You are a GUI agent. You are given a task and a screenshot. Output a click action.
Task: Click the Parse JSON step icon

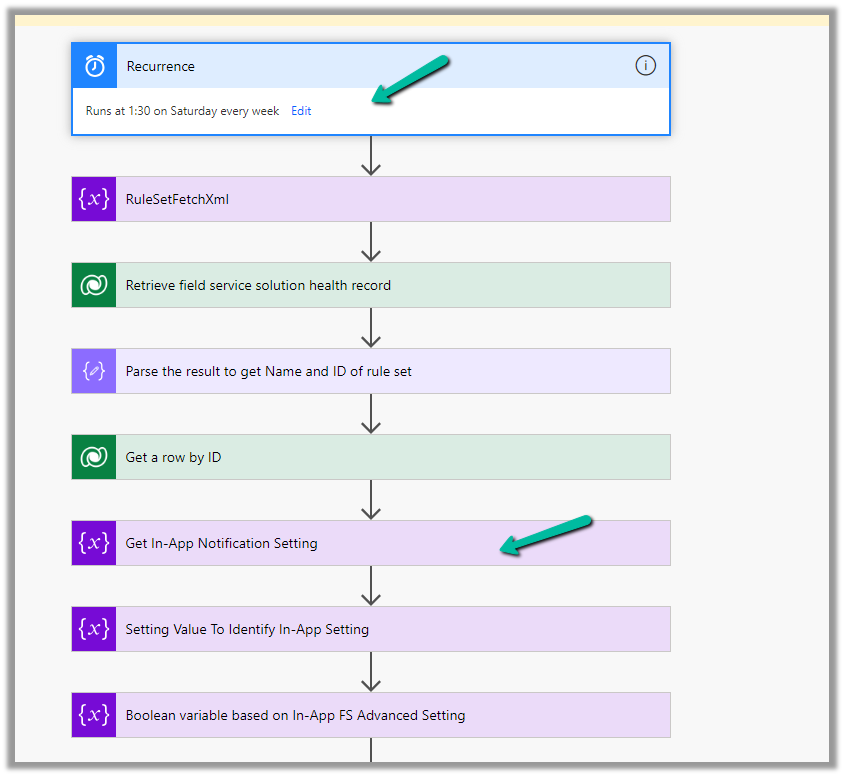(x=94, y=371)
